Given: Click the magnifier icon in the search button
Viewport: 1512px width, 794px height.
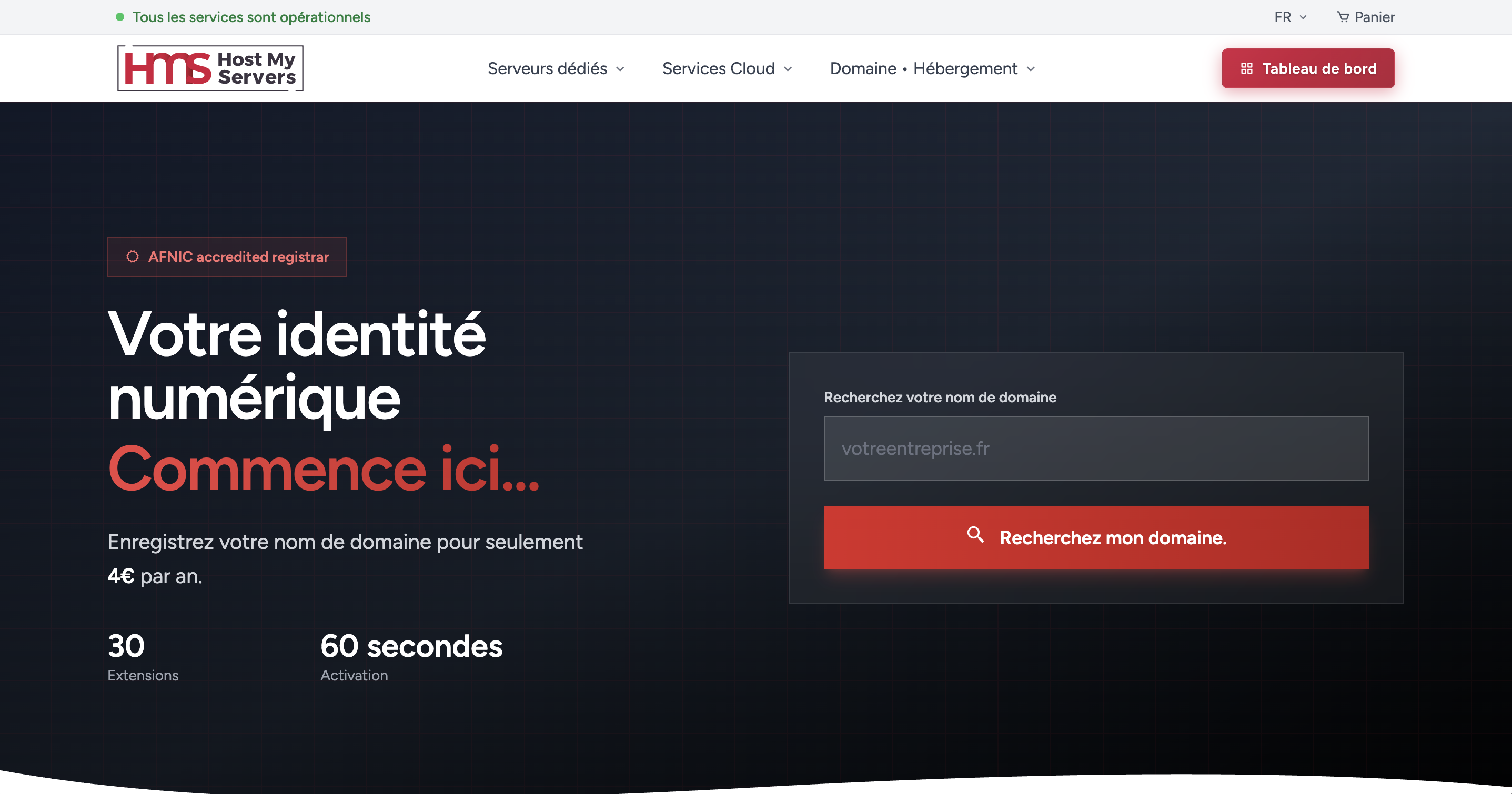Looking at the screenshot, I should (x=976, y=536).
